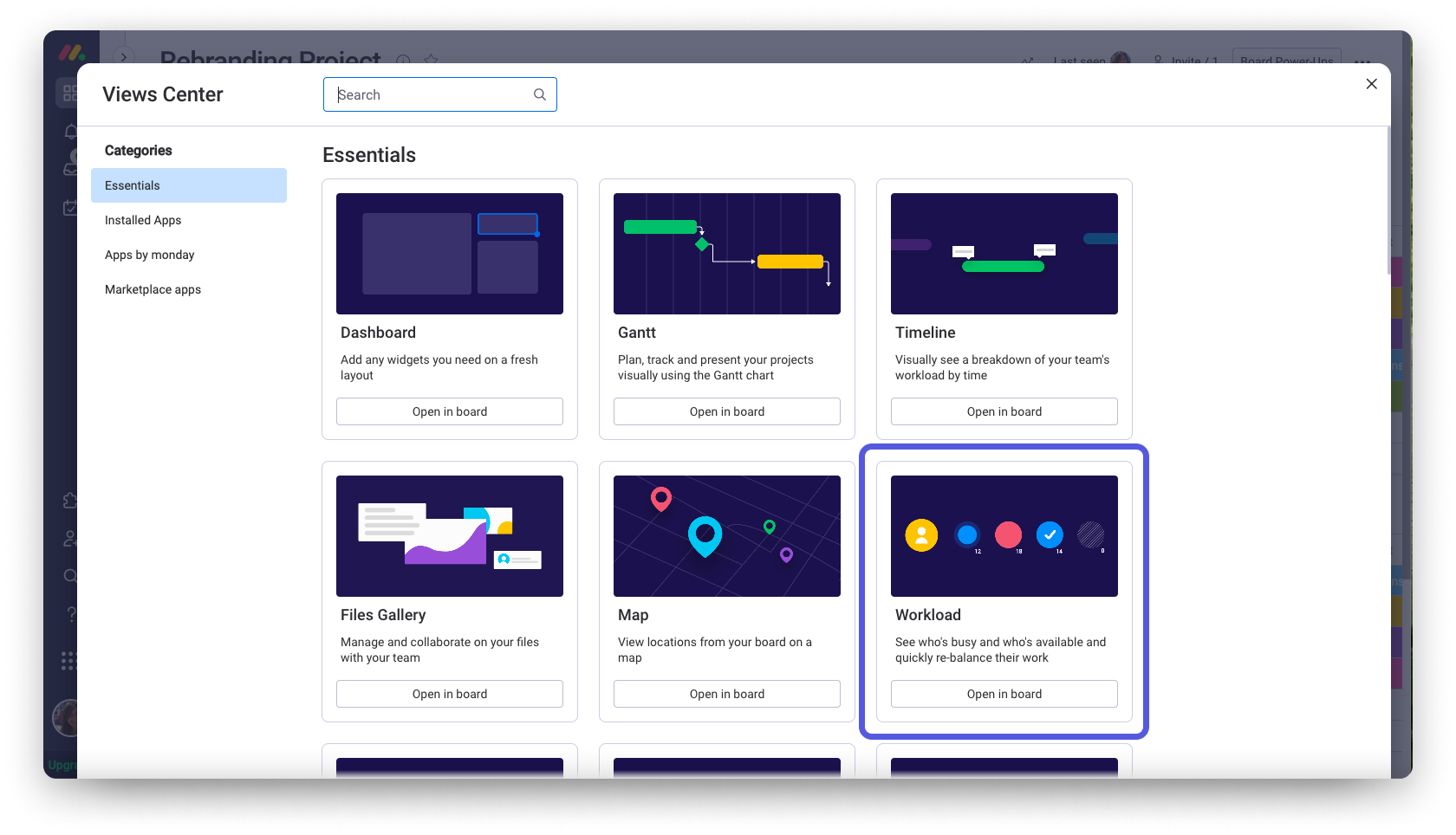Click "Add any widgets you need" description
The height and width of the screenshot is (835, 1456).
click(439, 367)
